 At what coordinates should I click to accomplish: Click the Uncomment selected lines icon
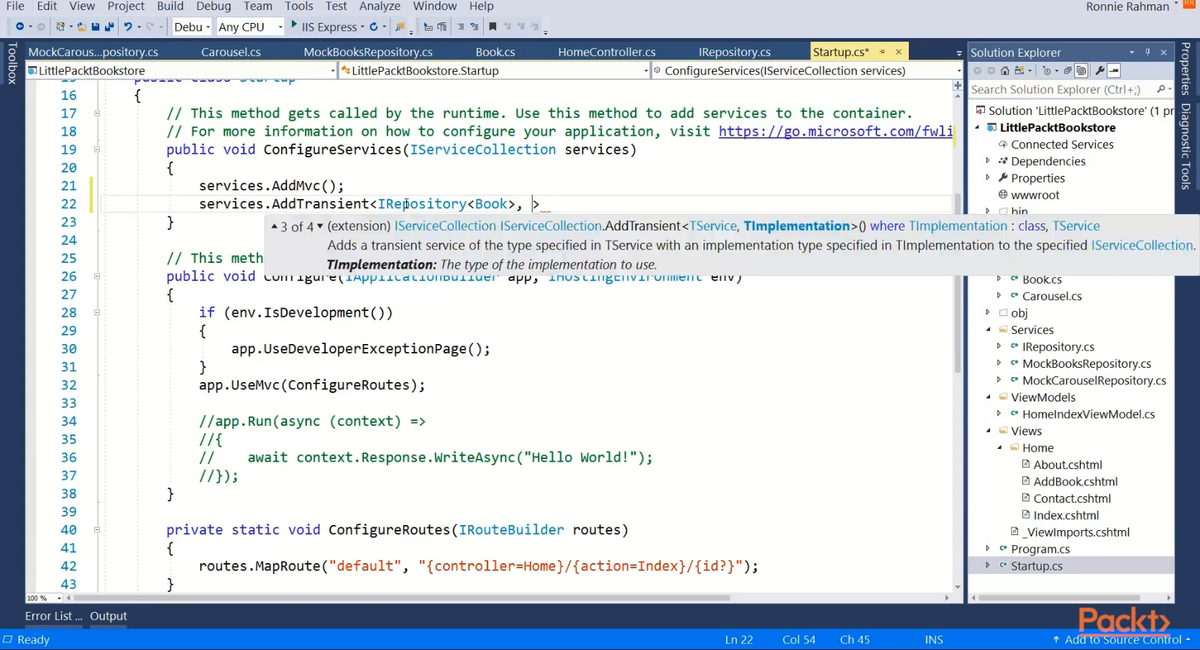click(474, 27)
